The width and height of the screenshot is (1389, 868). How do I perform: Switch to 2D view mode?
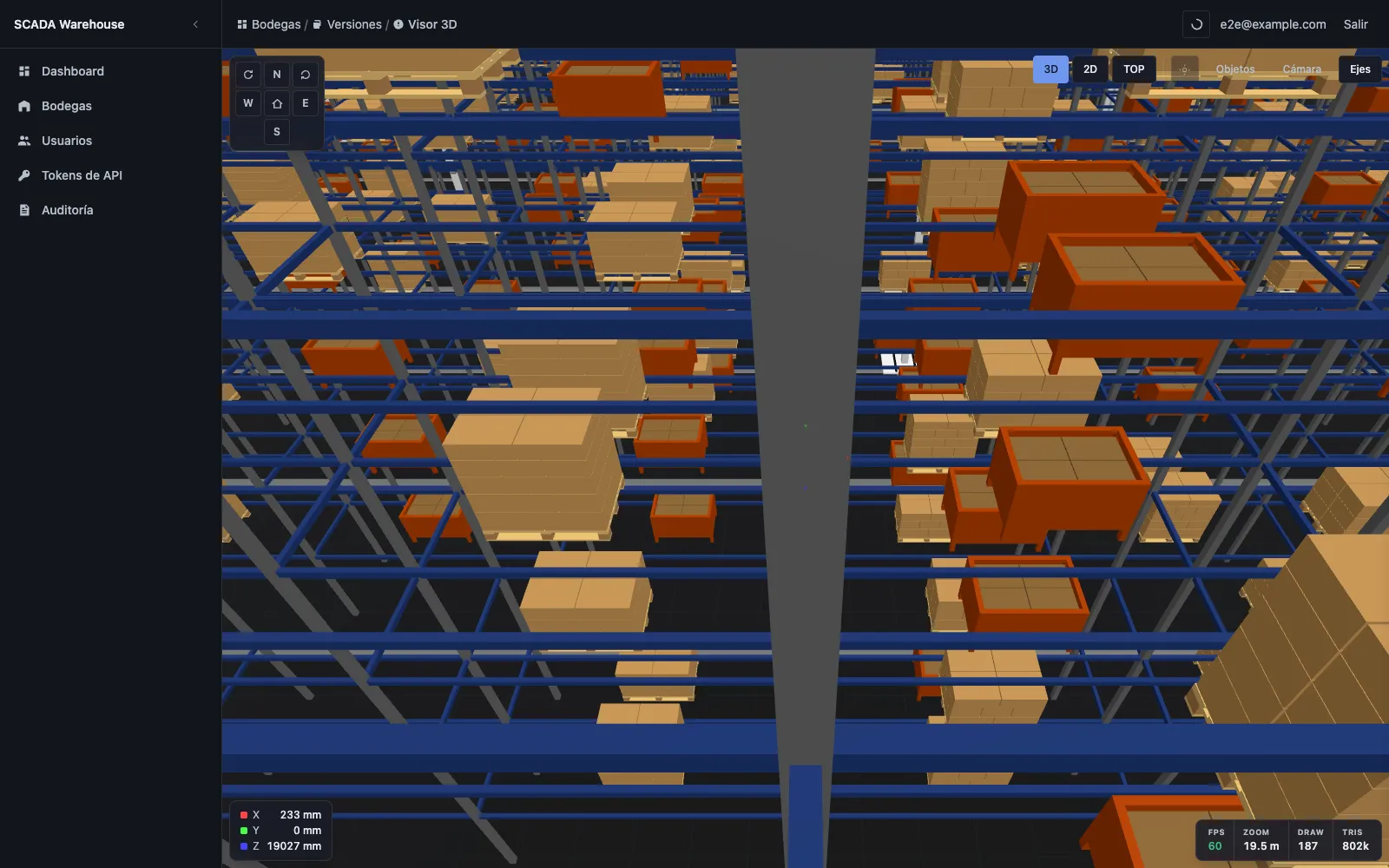(1090, 69)
